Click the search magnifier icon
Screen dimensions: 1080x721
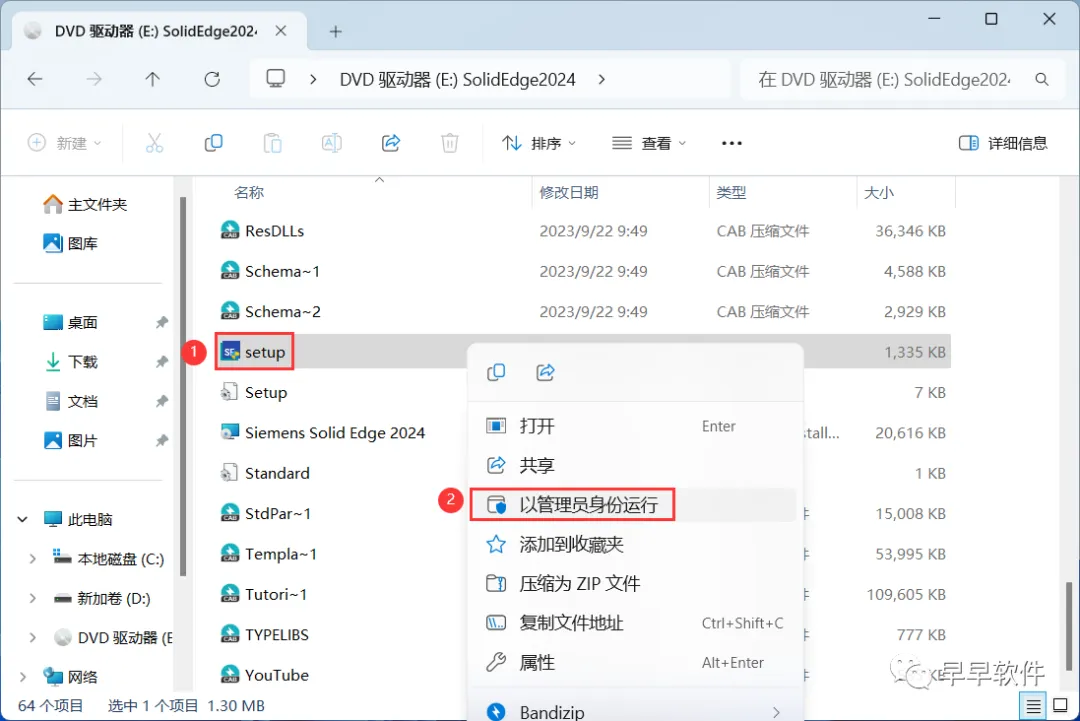click(x=1042, y=80)
